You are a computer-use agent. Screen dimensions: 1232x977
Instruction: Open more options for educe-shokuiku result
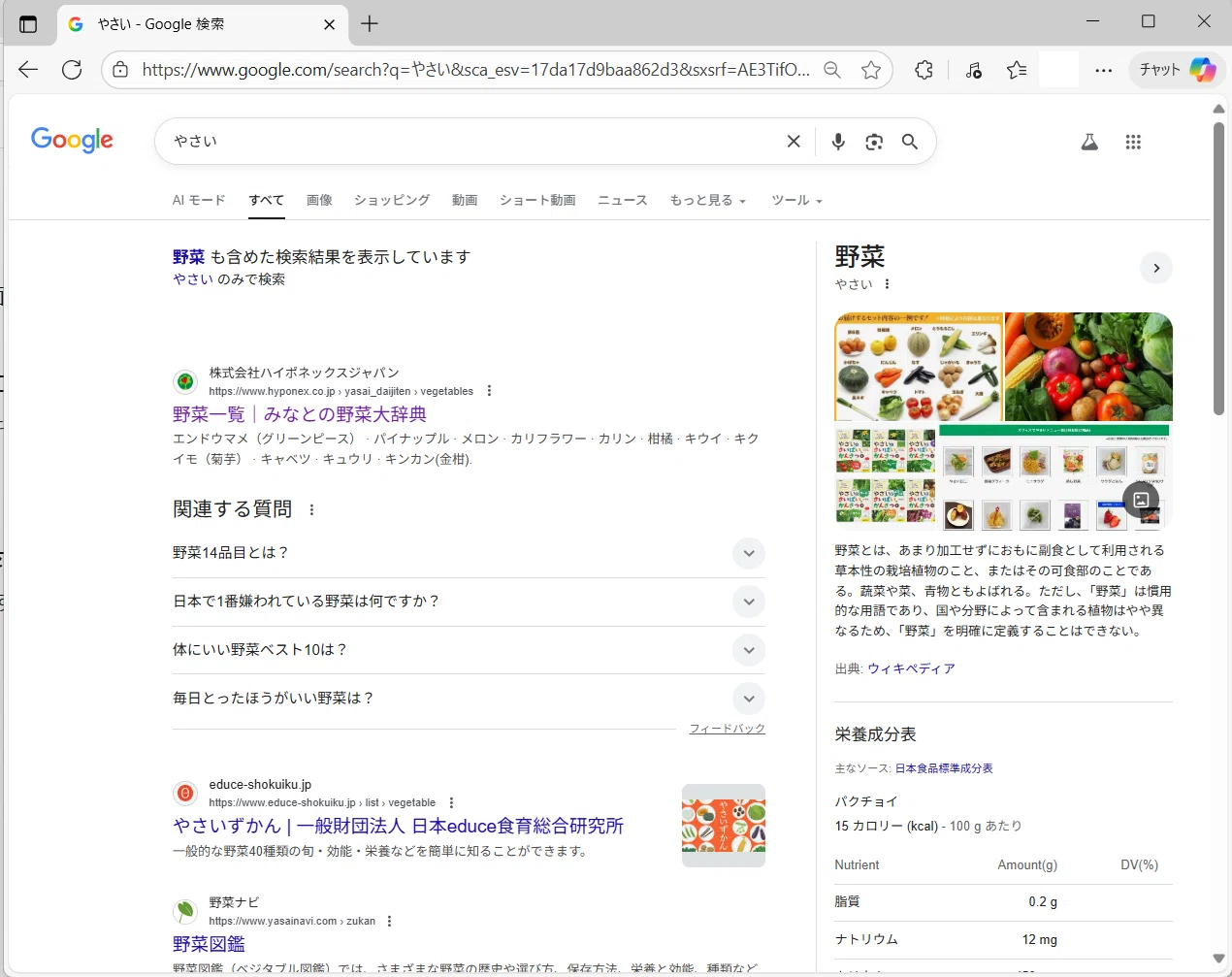(451, 802)
